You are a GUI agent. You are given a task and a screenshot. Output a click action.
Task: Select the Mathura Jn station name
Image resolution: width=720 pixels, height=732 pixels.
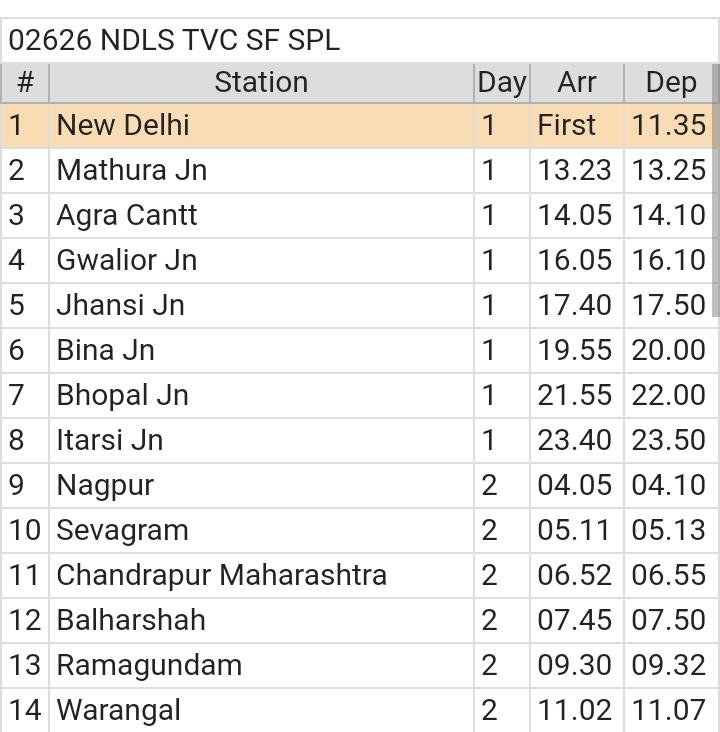(131, 170)
